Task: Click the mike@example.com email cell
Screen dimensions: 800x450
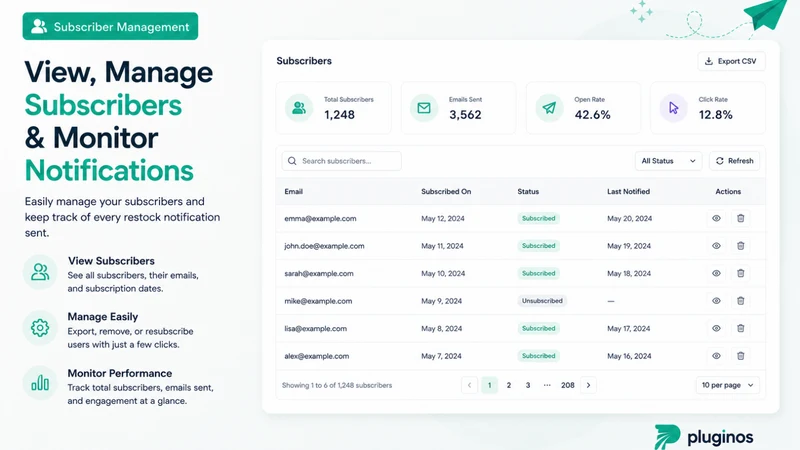Action: [x=318, y=301]
